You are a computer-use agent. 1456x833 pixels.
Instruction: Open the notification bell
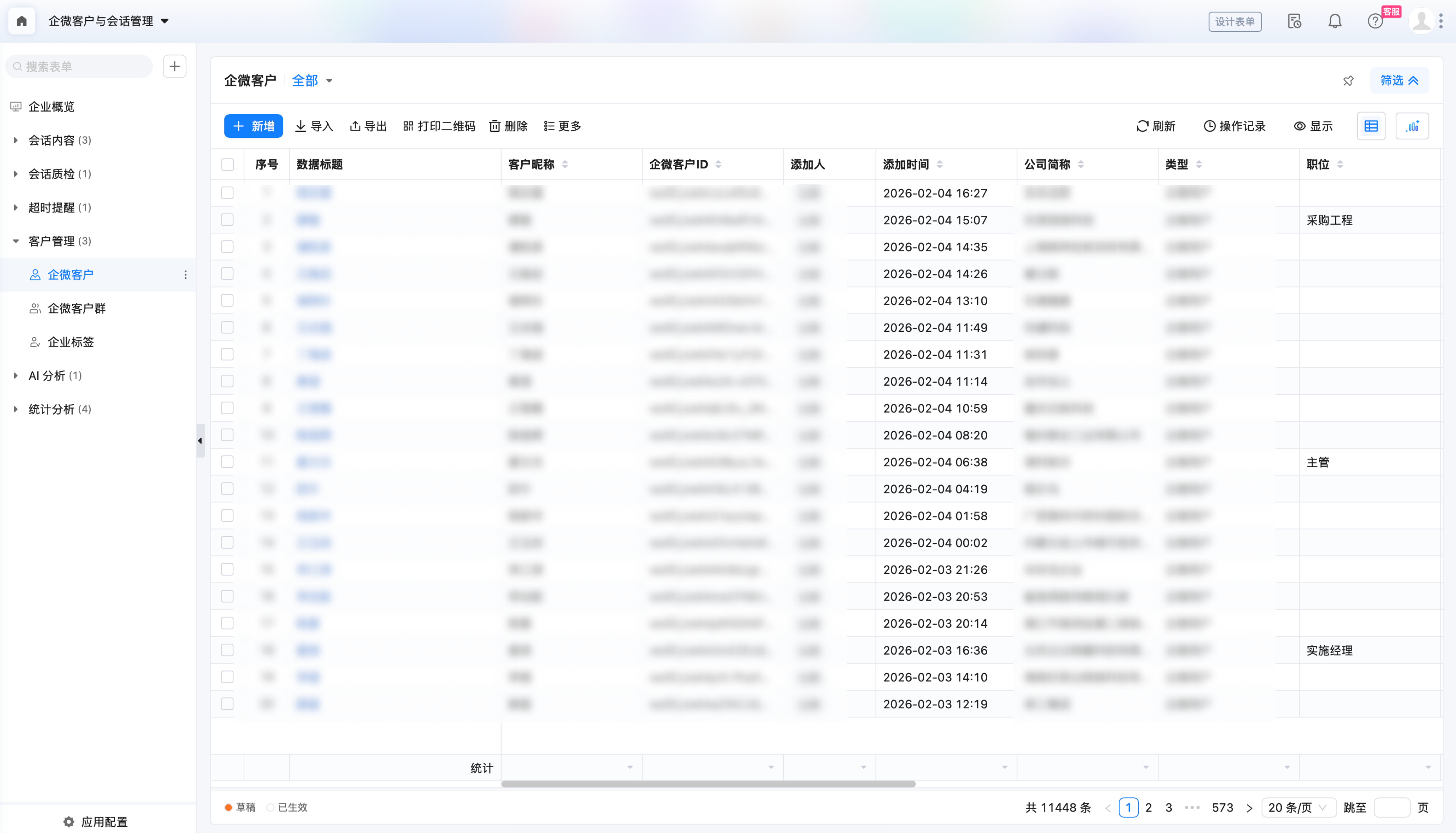[1334, 22]
